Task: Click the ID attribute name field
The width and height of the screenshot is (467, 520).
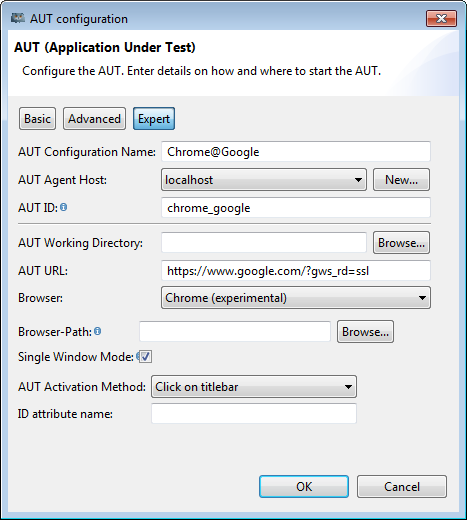Action: point(254,414)
